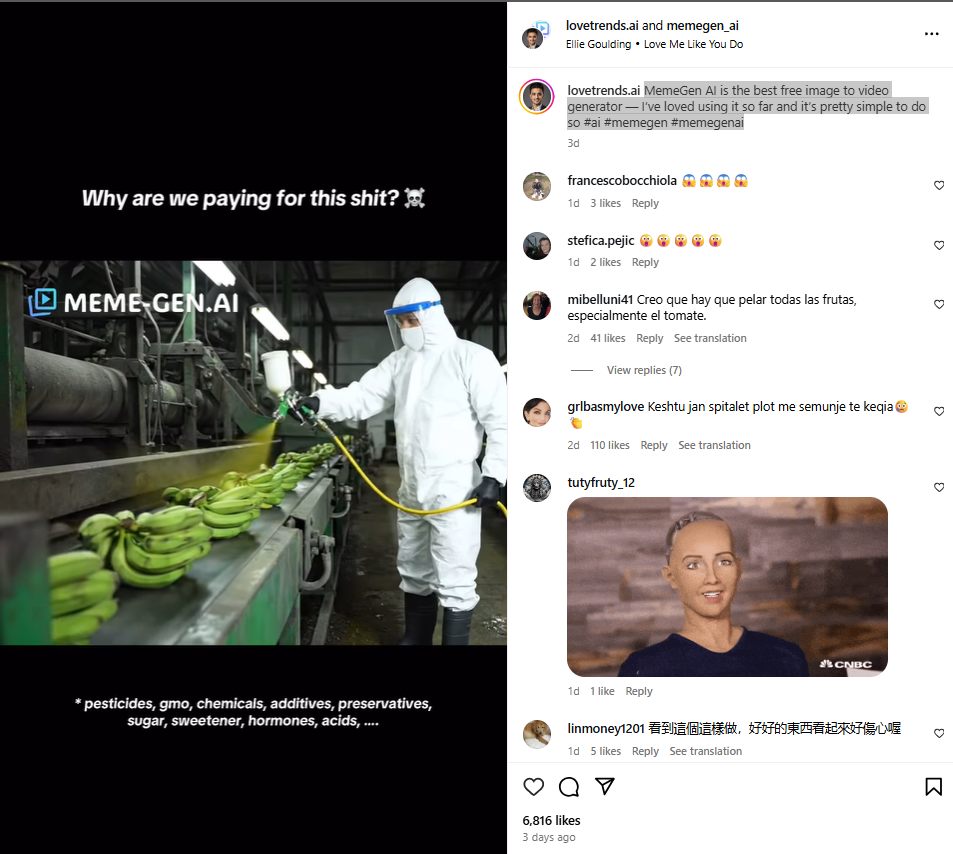953x854 pixels.
Task: Save post with the bookmark icon
Action: click(x=934, y=787)
